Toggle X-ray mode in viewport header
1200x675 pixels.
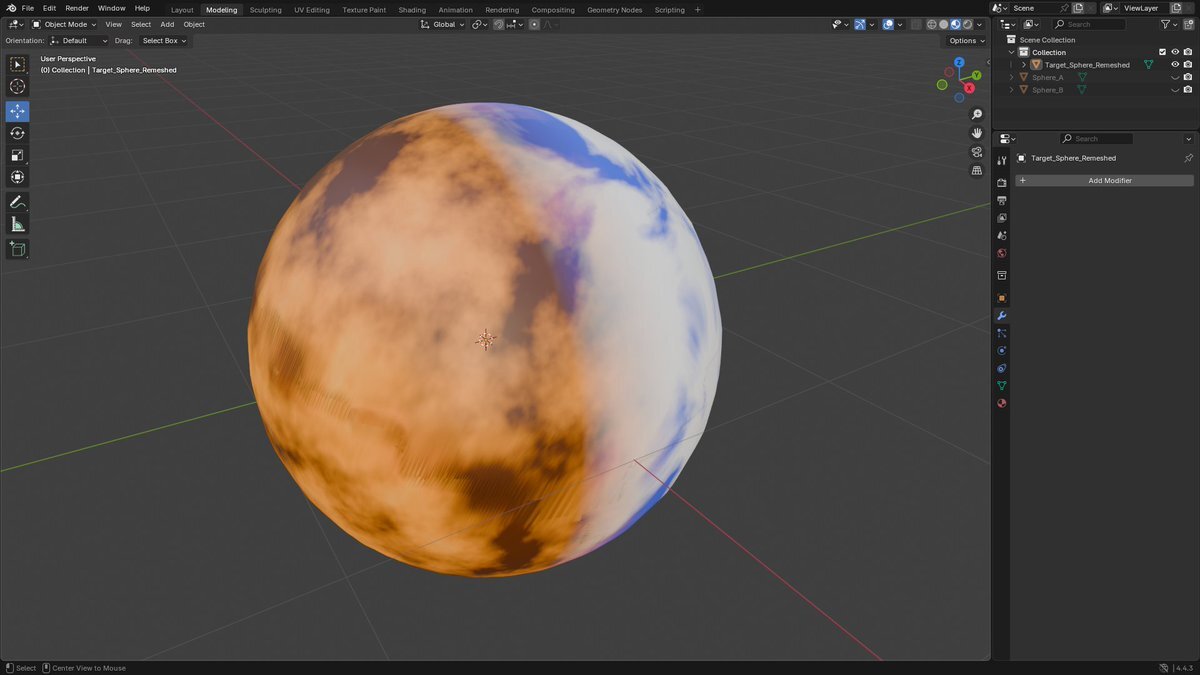coord(916,24)
